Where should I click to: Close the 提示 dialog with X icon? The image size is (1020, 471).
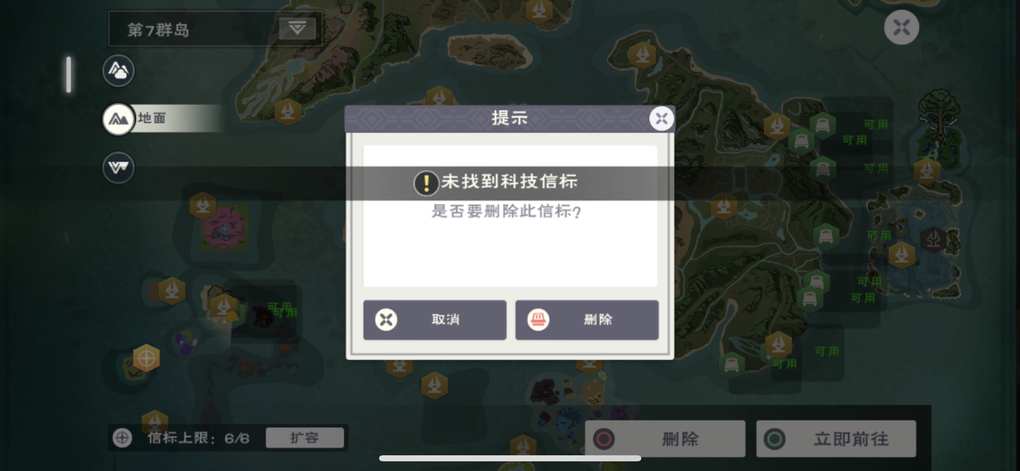click(662, 118)
